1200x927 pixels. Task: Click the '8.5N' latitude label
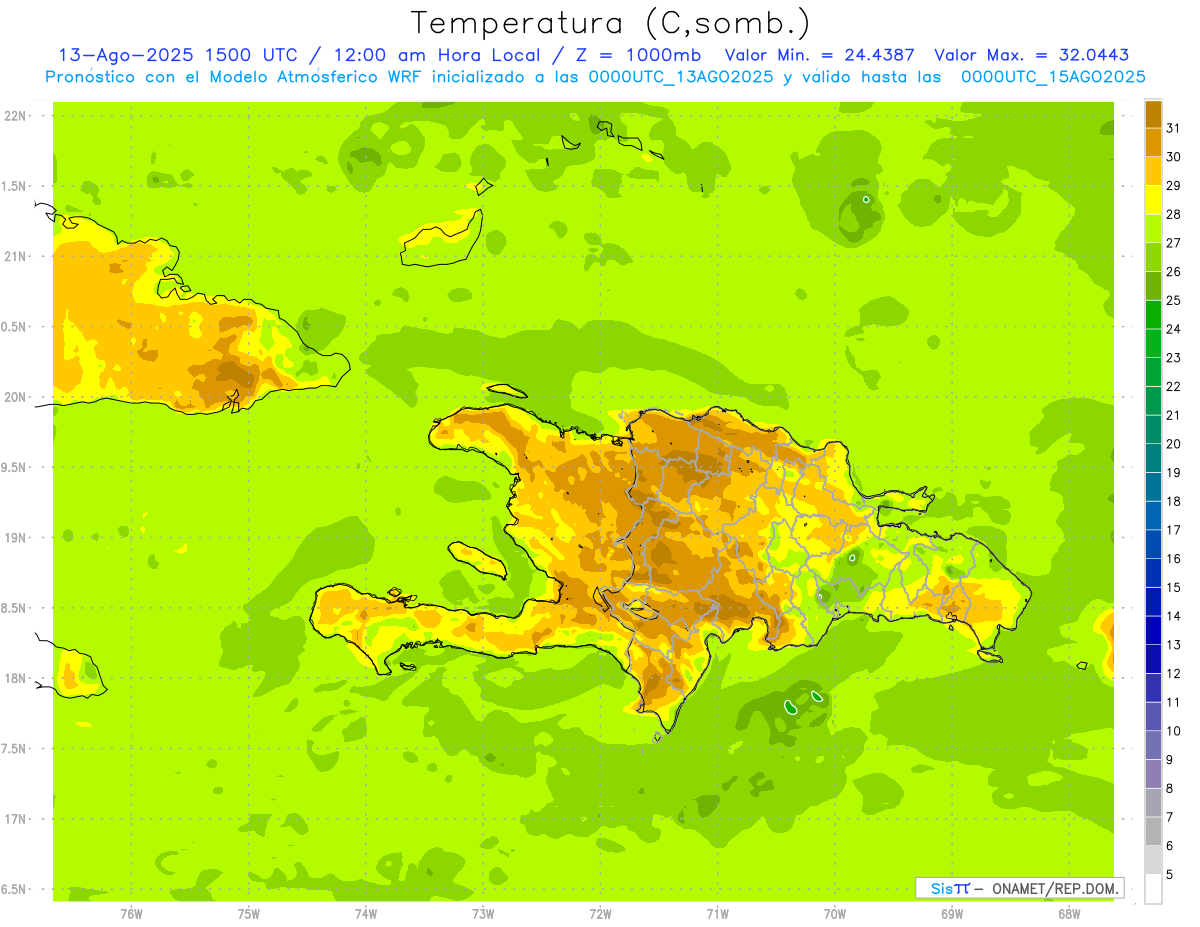point(14,608)
